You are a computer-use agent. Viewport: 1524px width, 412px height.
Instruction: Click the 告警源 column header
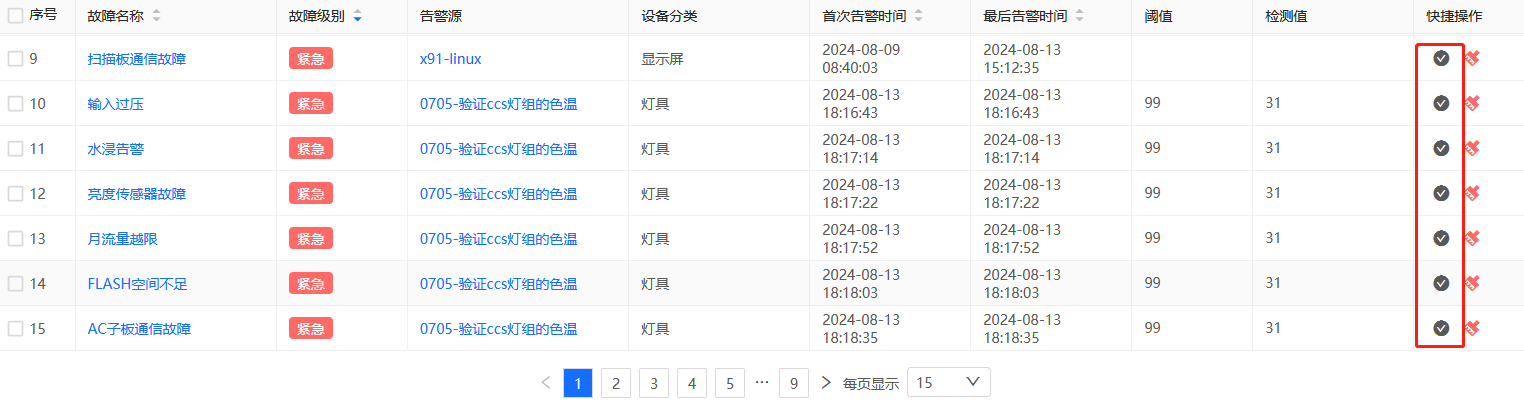441,17
